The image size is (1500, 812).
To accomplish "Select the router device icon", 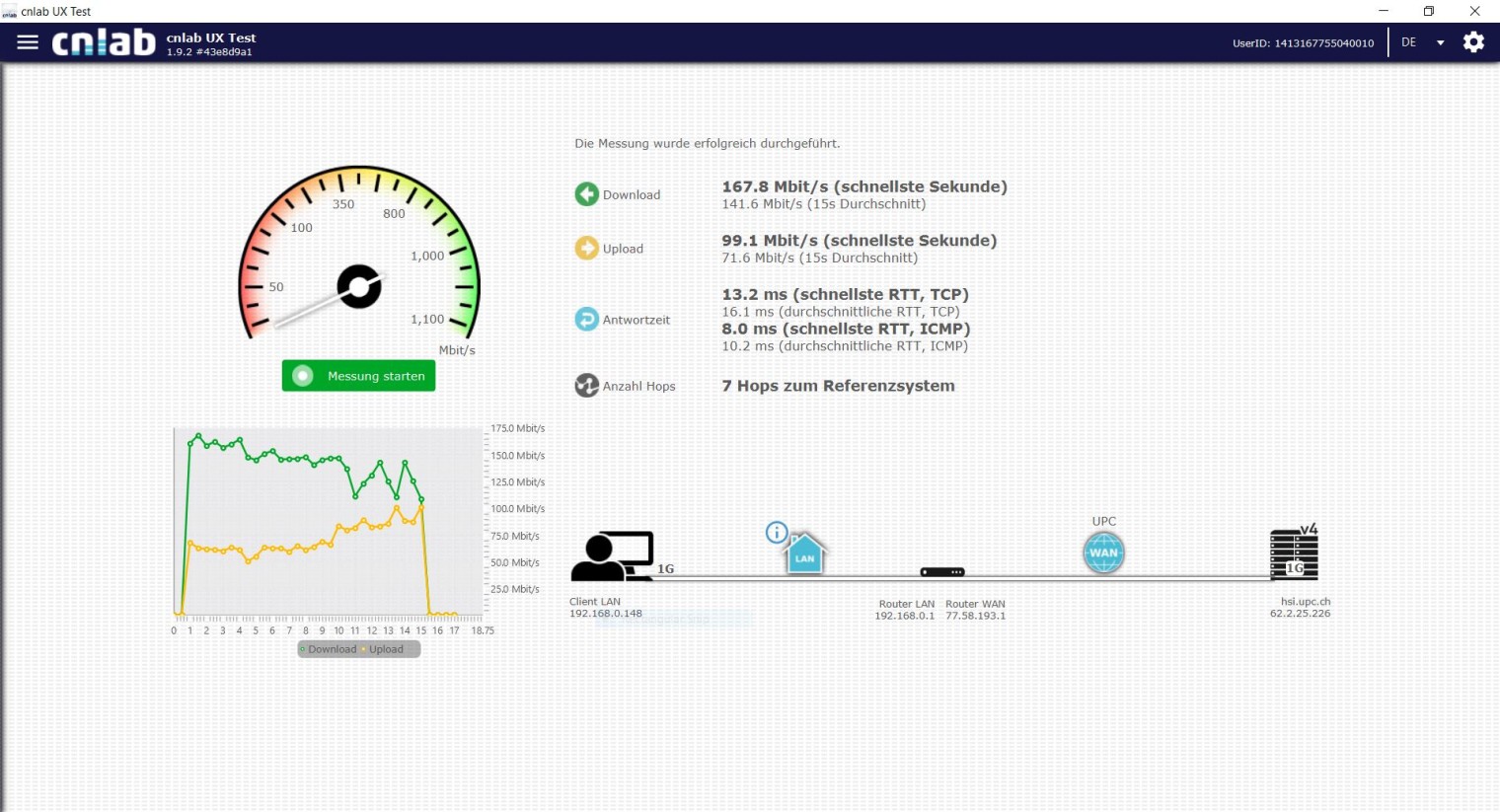I will (942, 572).
